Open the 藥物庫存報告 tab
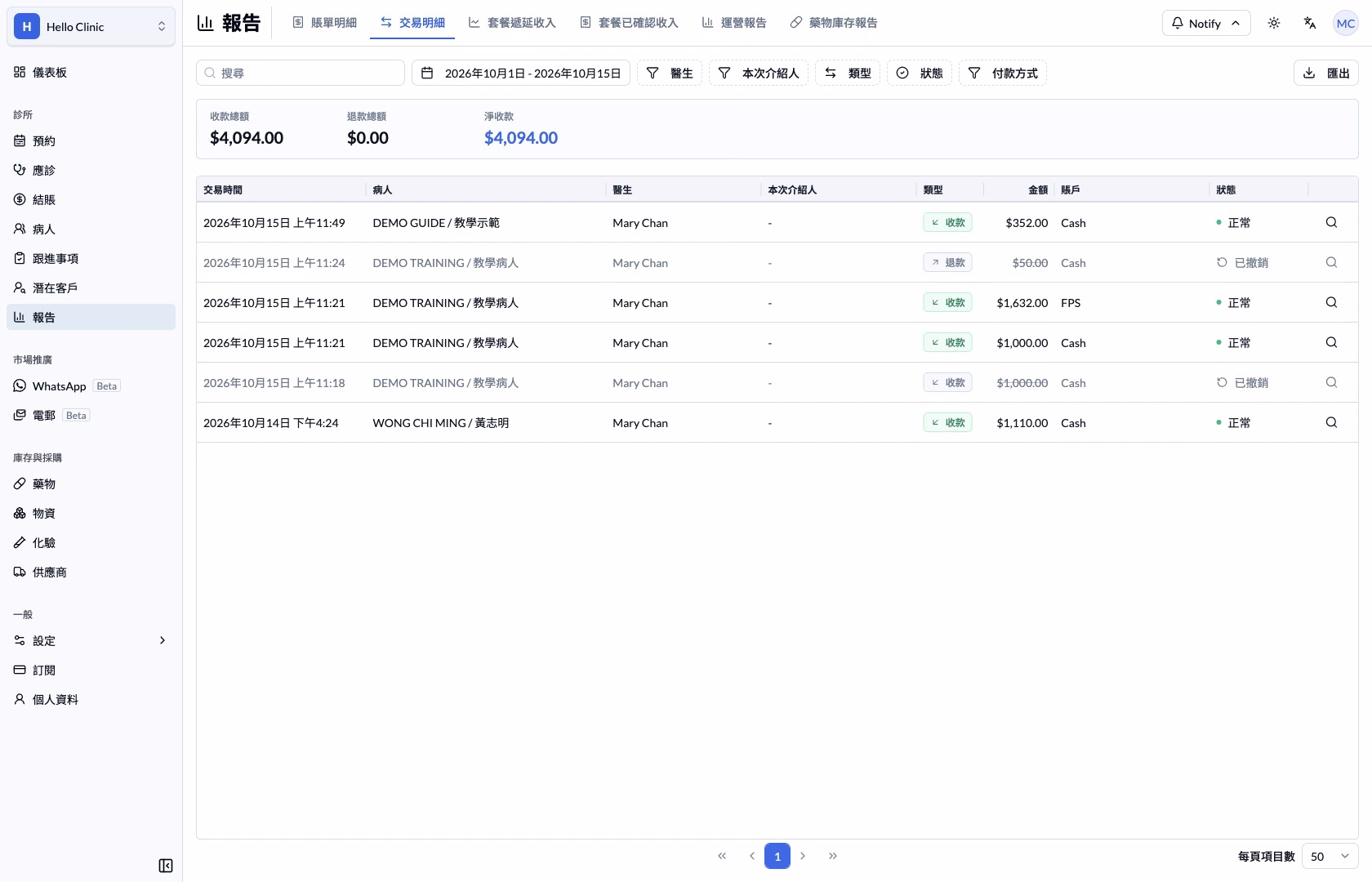 pyautogui.click(x=834, y=23)
